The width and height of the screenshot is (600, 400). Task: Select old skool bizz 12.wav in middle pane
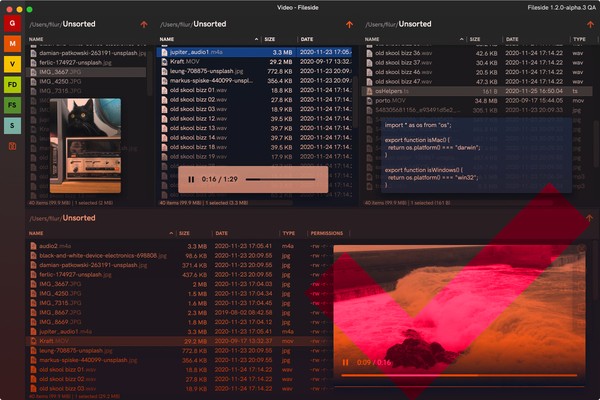pyautogui.click(x=254, y=119)
